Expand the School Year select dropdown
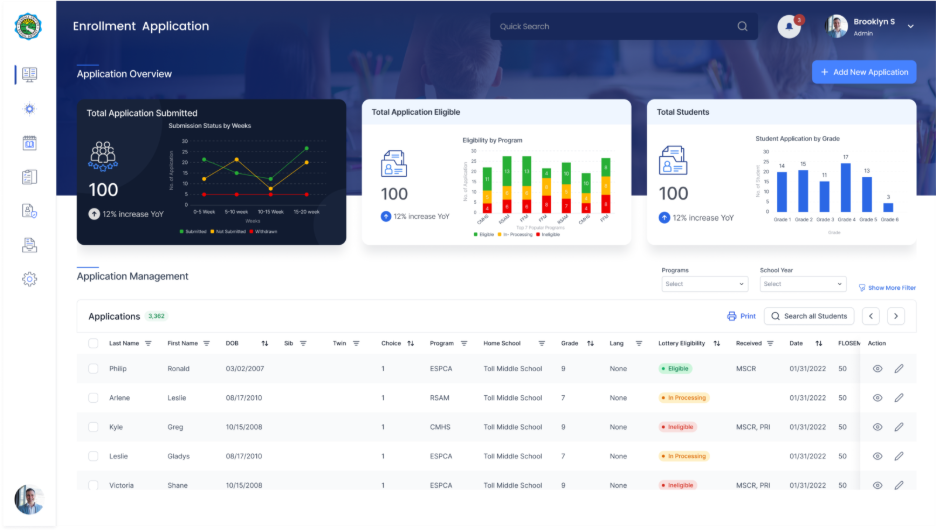The width and height of the screenshot is (936, 531). 801,284
